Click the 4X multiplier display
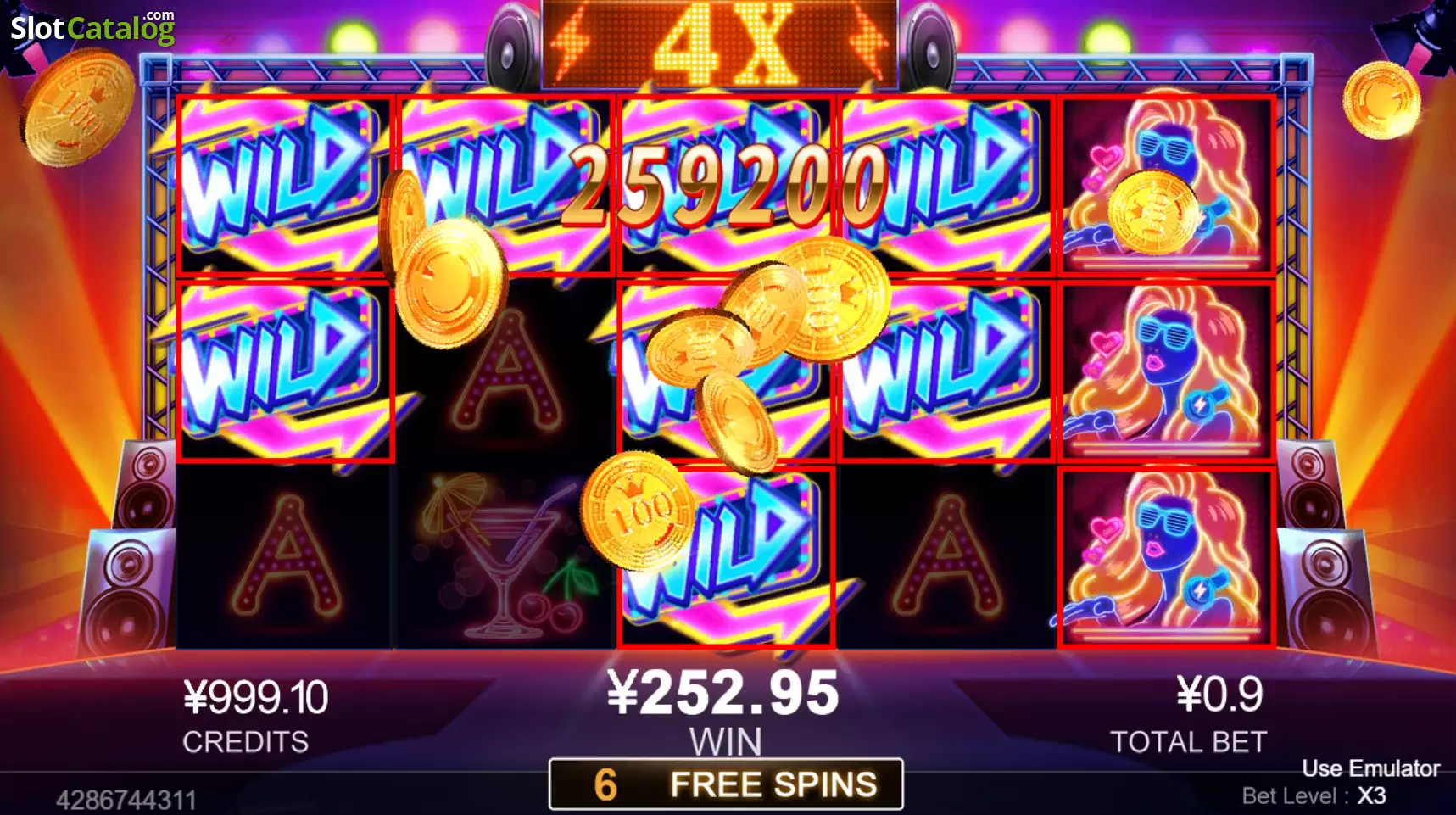The height and width of the screenshot is (815, 1456). click(x=719, y=42)
